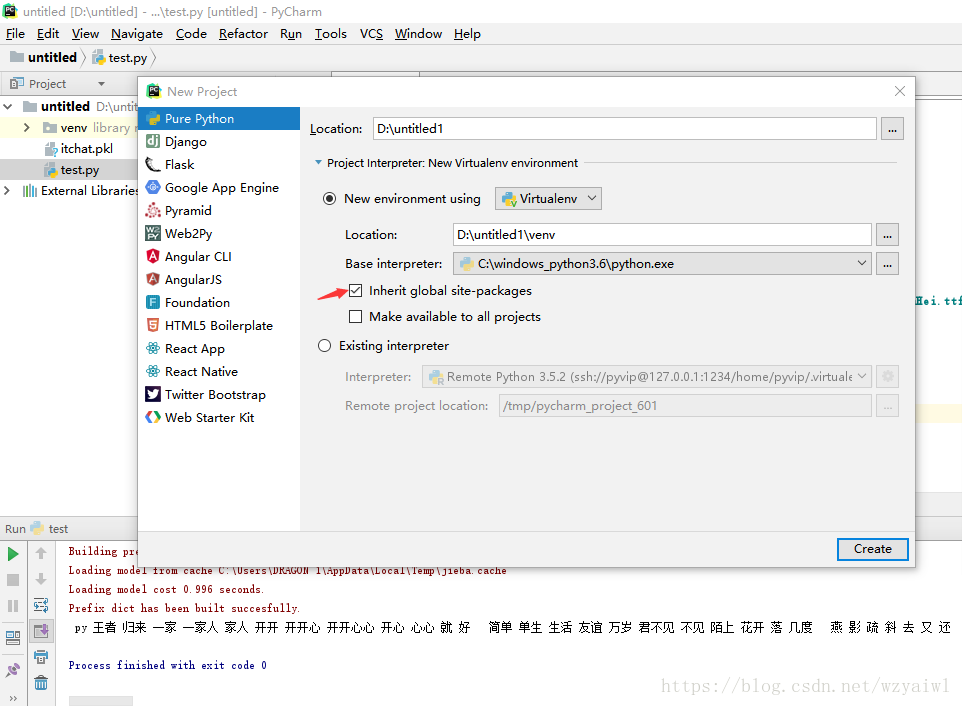This screenshot has width=962, height=706.
Task: Click project Location field D:\untitled1
Action: point(625,129)
